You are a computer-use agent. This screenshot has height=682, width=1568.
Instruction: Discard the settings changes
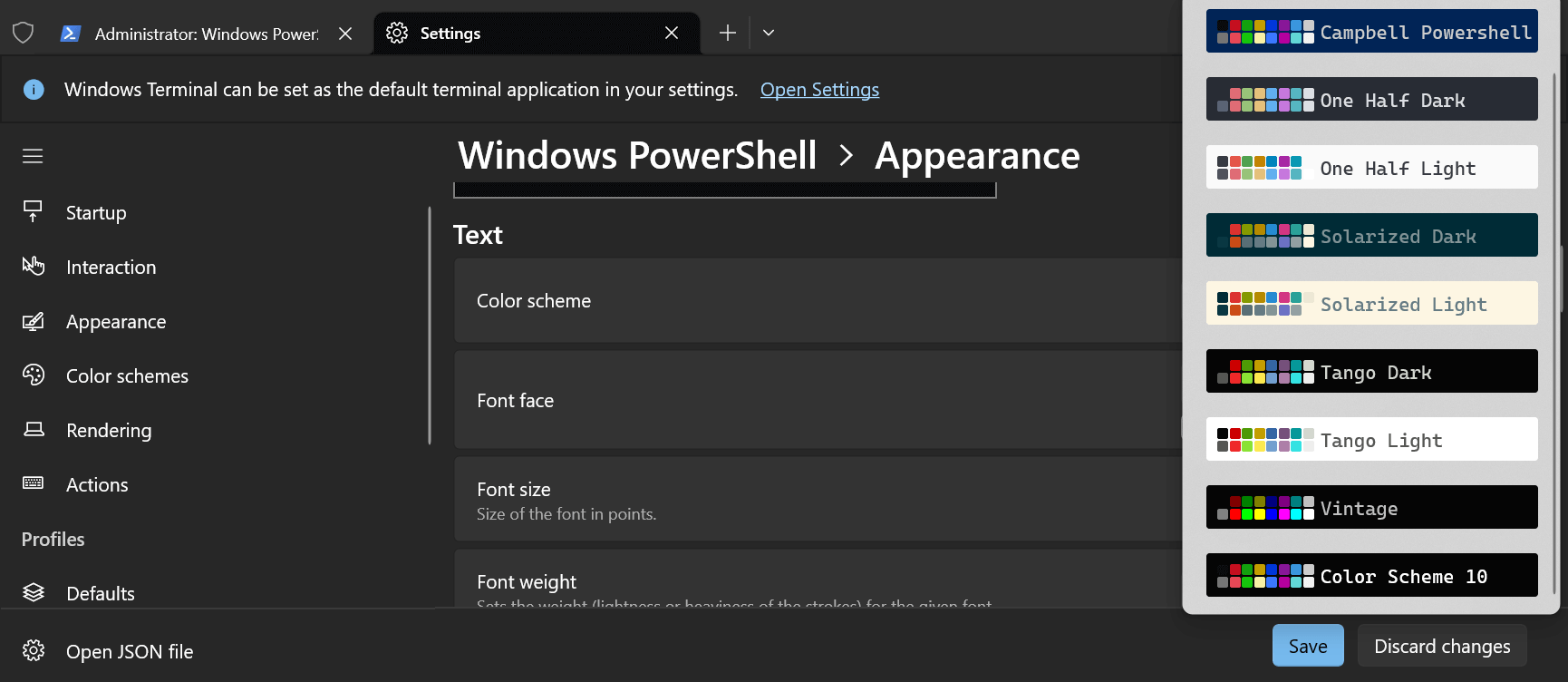point(1442,646)
